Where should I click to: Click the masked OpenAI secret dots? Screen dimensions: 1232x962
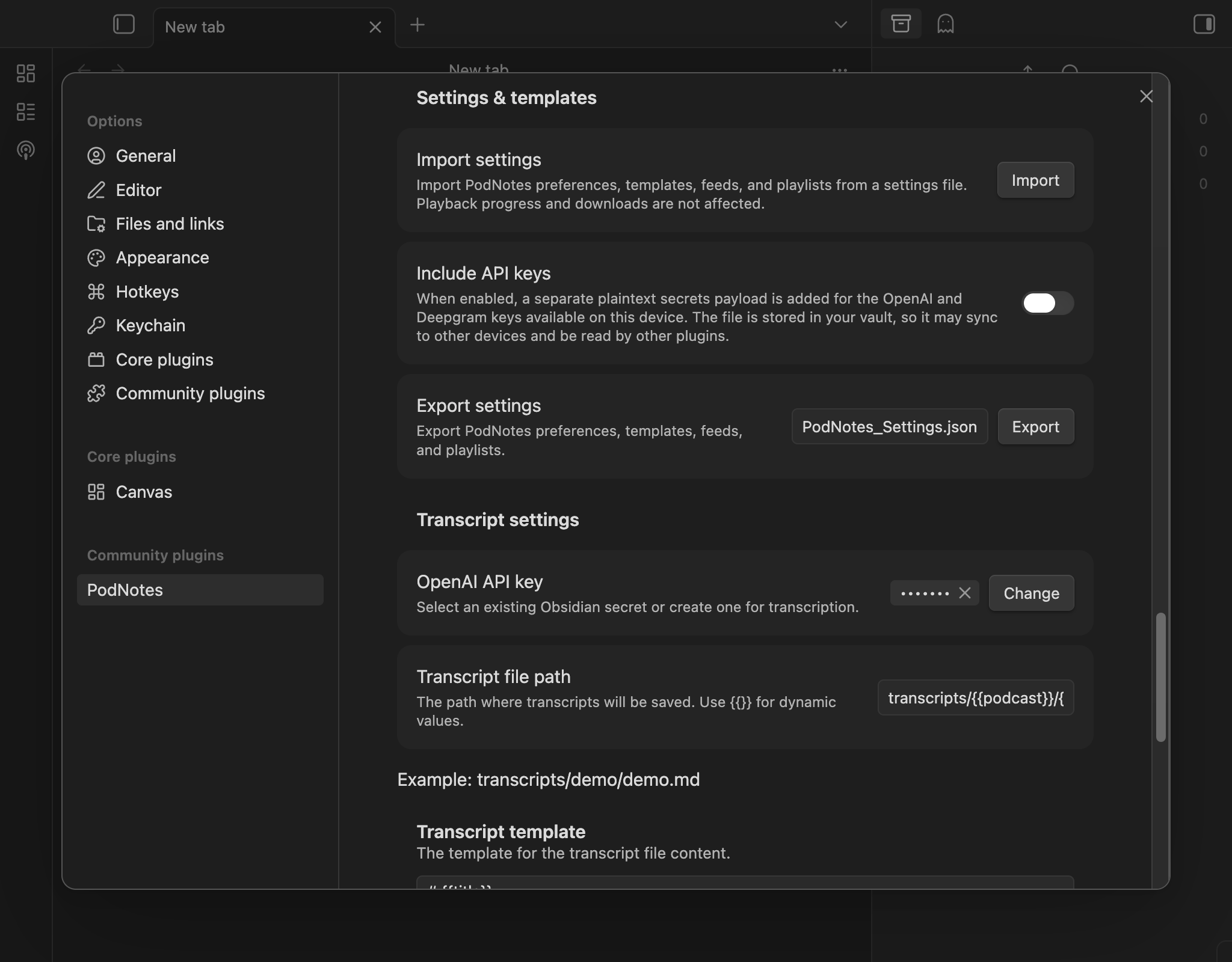tap(925, 593)
